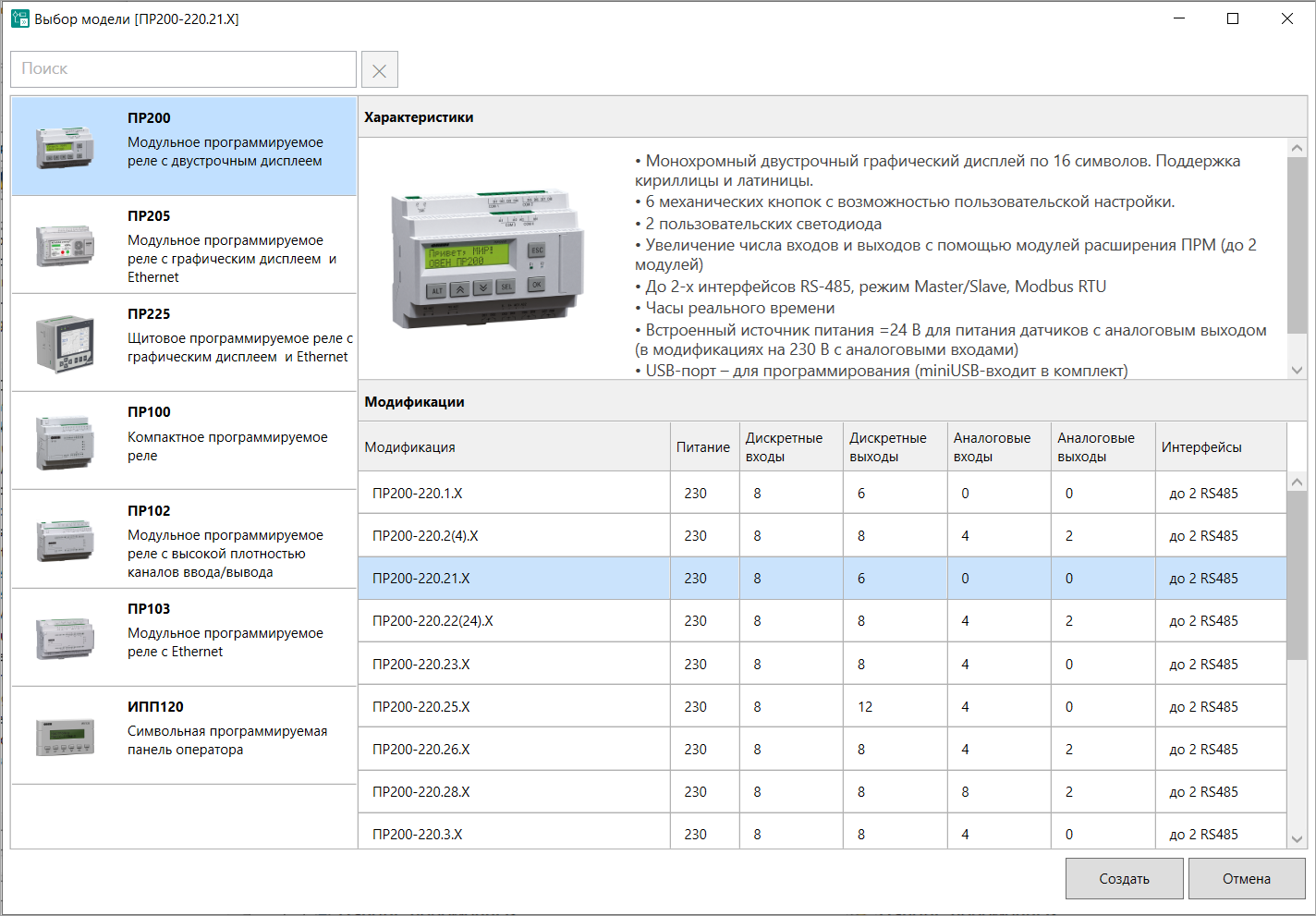Pick the ПР100 compact relay icon
Viewport: 1316px width, 916px height.
[65, 441]
